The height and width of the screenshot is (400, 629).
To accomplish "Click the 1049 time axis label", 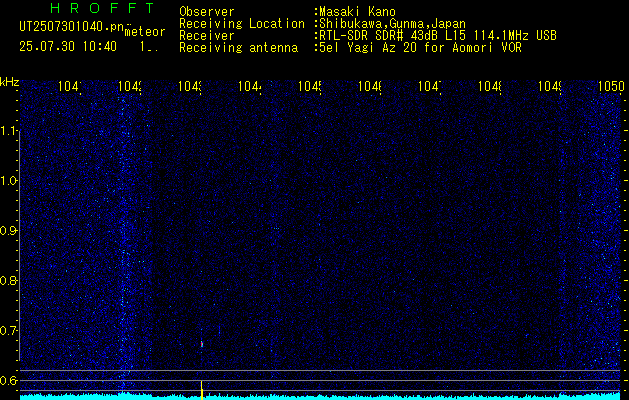I will pyautogui.click(x=550, y=86).
